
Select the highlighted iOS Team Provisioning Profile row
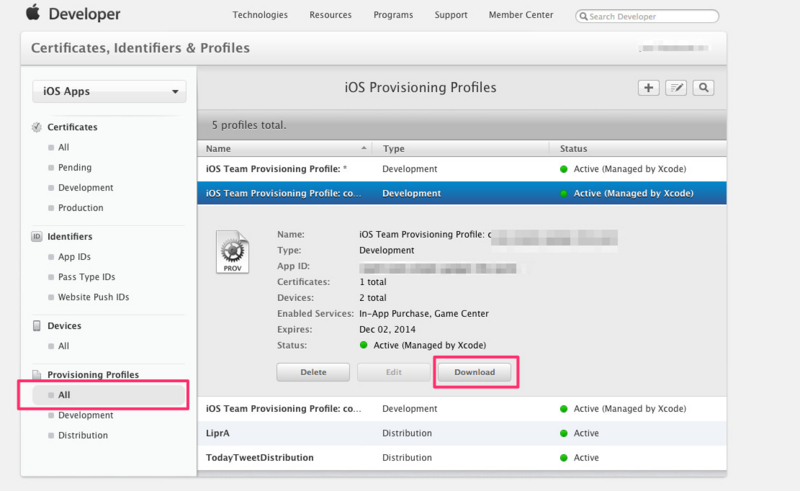tap(462, 193)
